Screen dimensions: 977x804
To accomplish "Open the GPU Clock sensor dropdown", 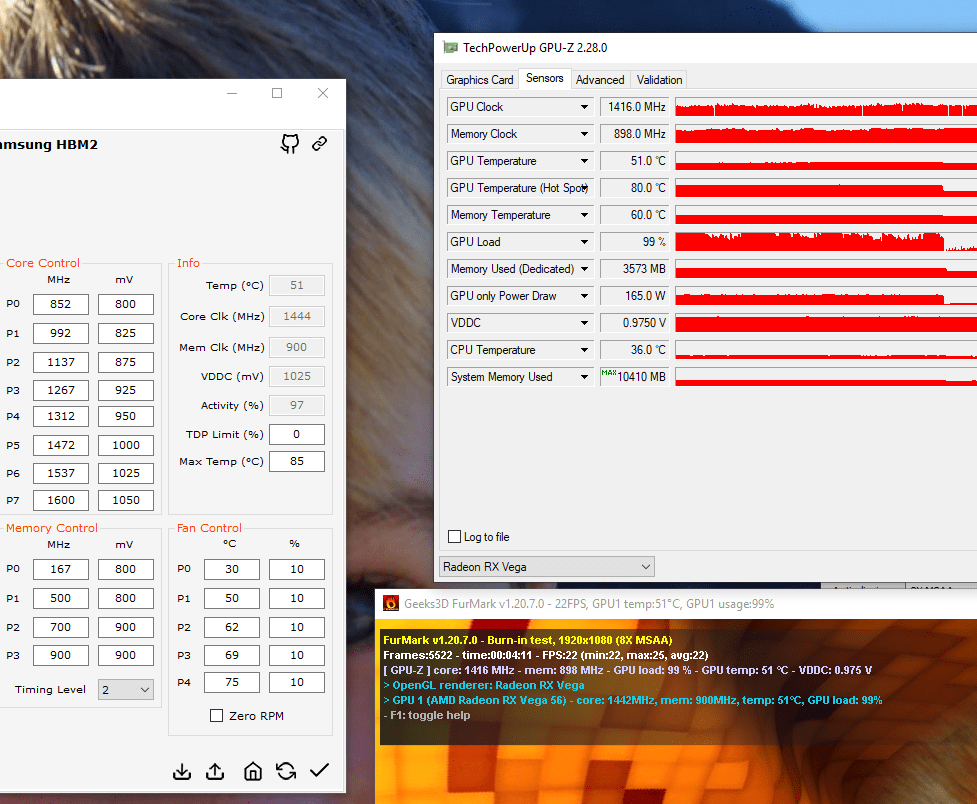I will pyautogui.click(x=519, y=107).
